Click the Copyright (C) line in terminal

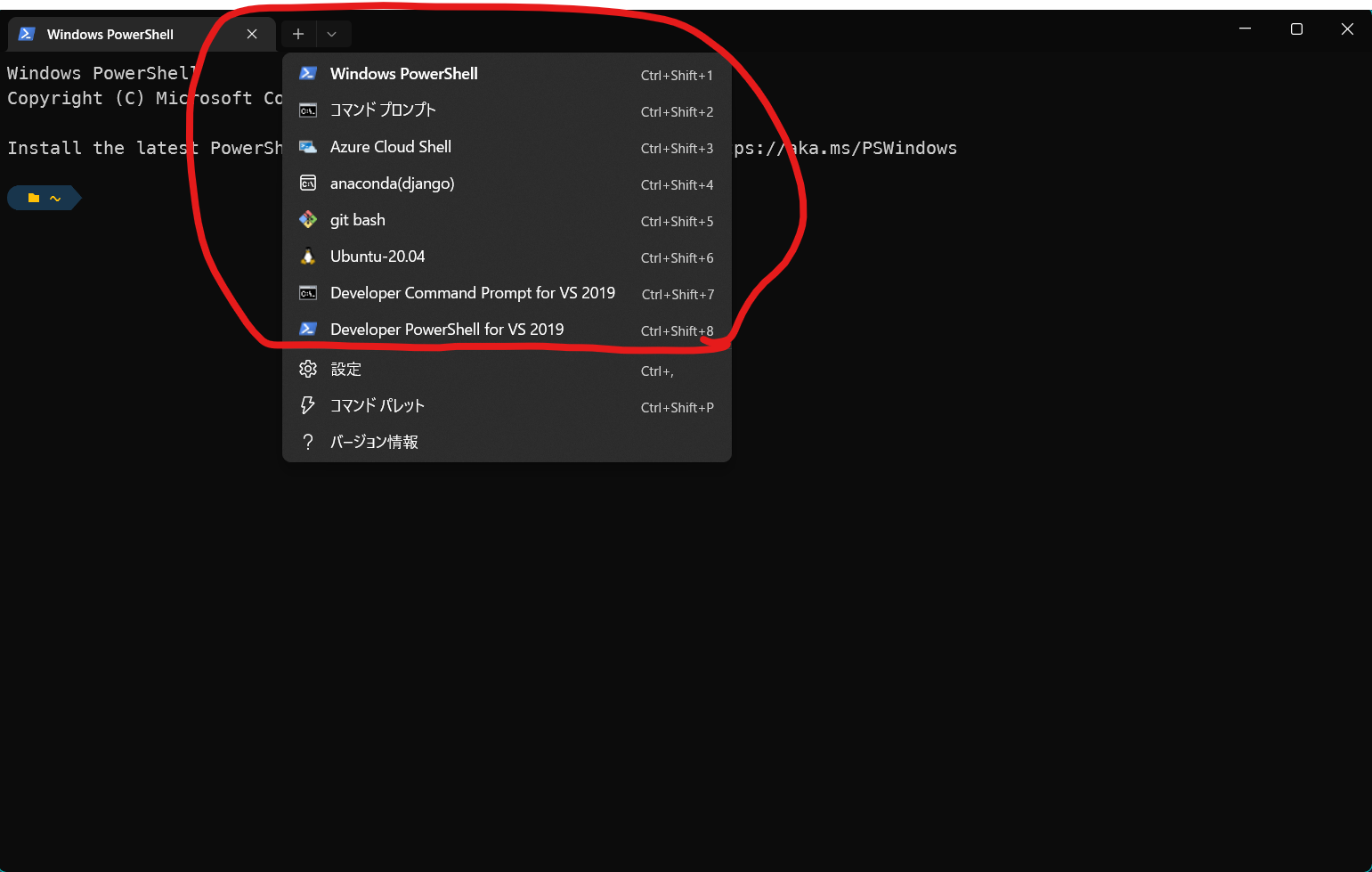144,98
